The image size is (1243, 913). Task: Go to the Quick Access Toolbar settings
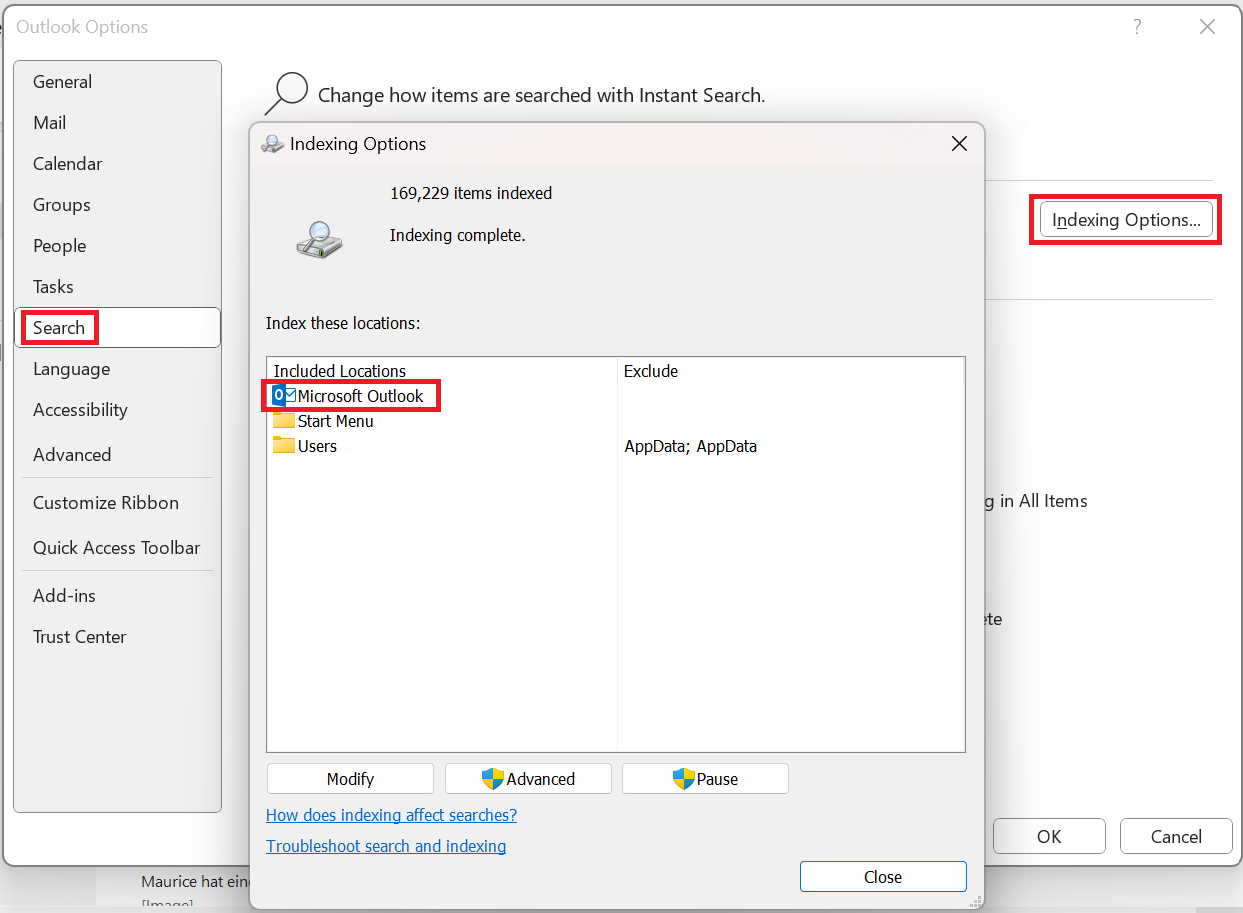[x=117, y=548]
